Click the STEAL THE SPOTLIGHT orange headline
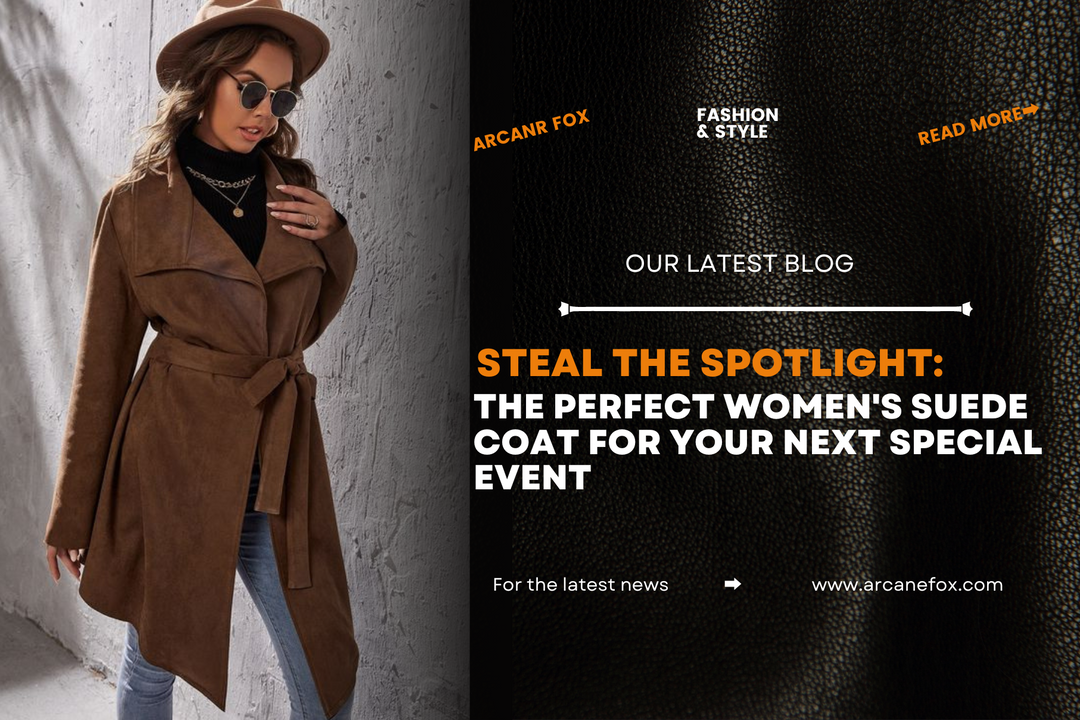The image size is (1080, 720). 710,363
